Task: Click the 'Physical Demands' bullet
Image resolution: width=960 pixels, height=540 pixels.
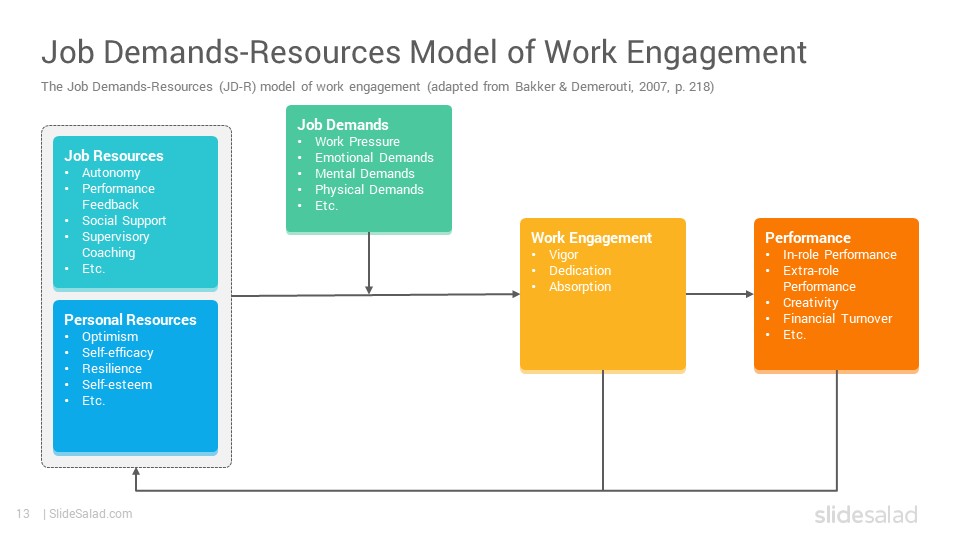Action: [x=369, y=189]
